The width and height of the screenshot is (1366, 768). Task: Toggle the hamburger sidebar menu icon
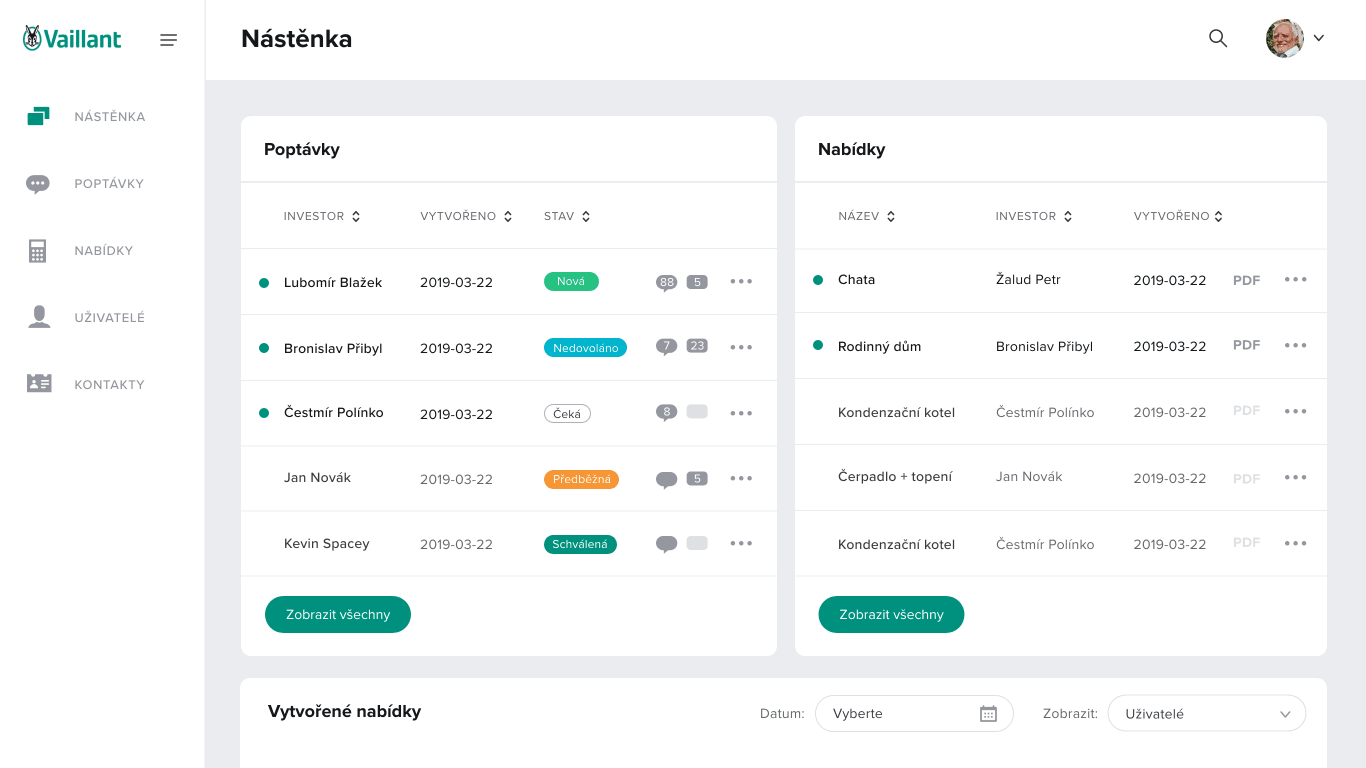168,40
